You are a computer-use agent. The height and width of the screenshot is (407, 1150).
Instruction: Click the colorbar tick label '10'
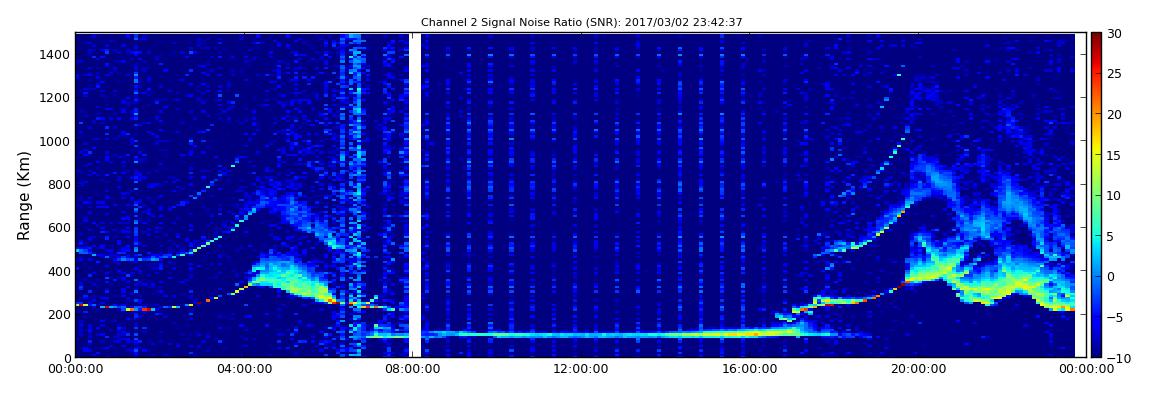[x=1114, y=196]
